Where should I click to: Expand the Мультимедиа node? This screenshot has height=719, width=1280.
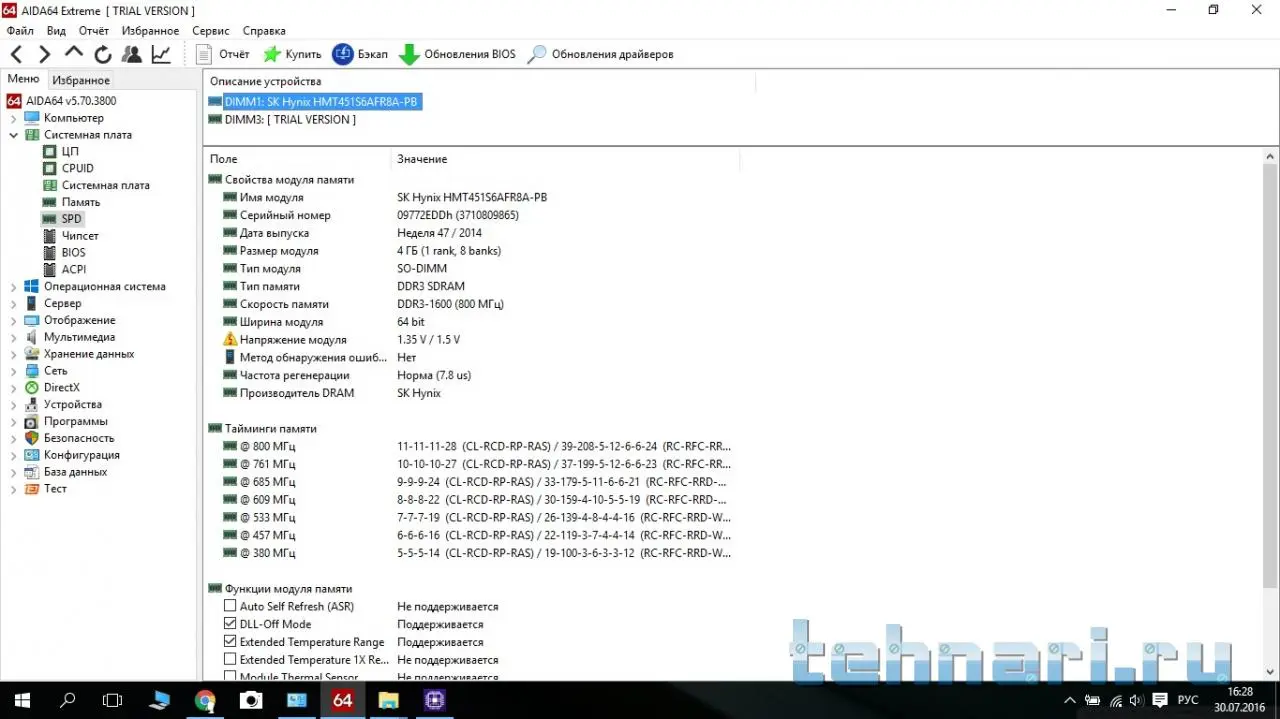click(13, 337)
